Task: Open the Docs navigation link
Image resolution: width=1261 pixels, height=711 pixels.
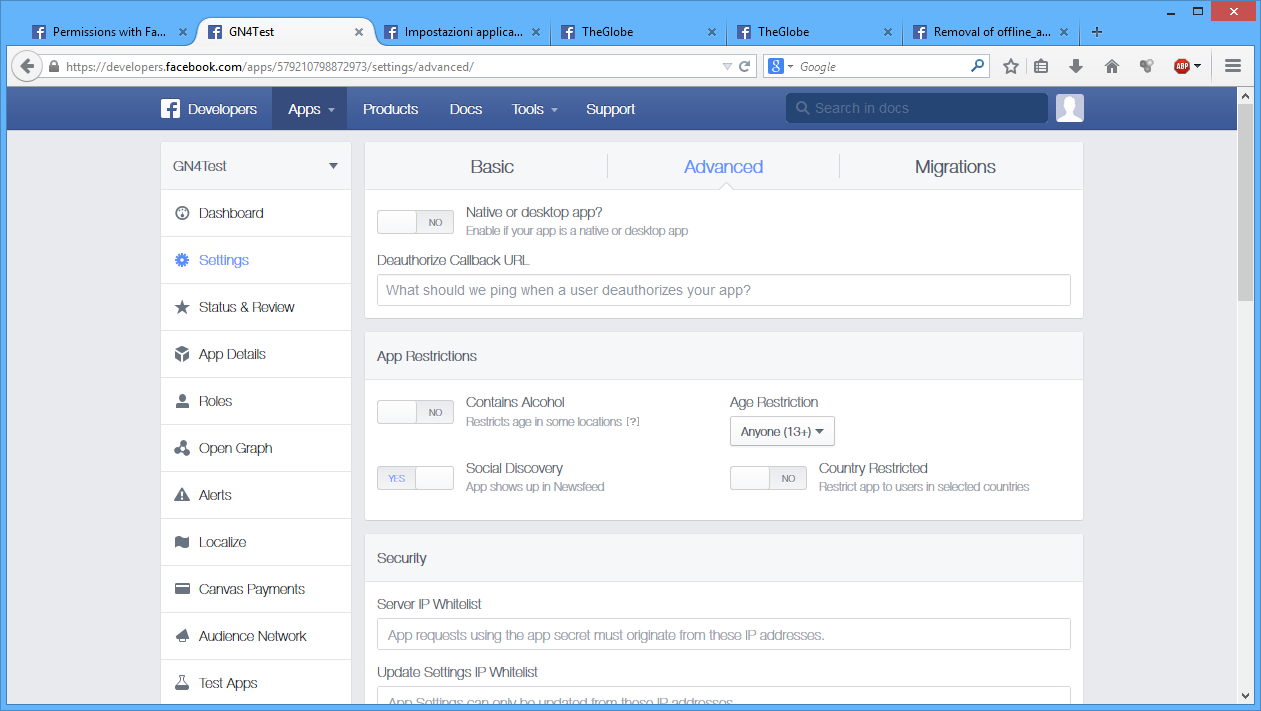Action: point(466,109)
